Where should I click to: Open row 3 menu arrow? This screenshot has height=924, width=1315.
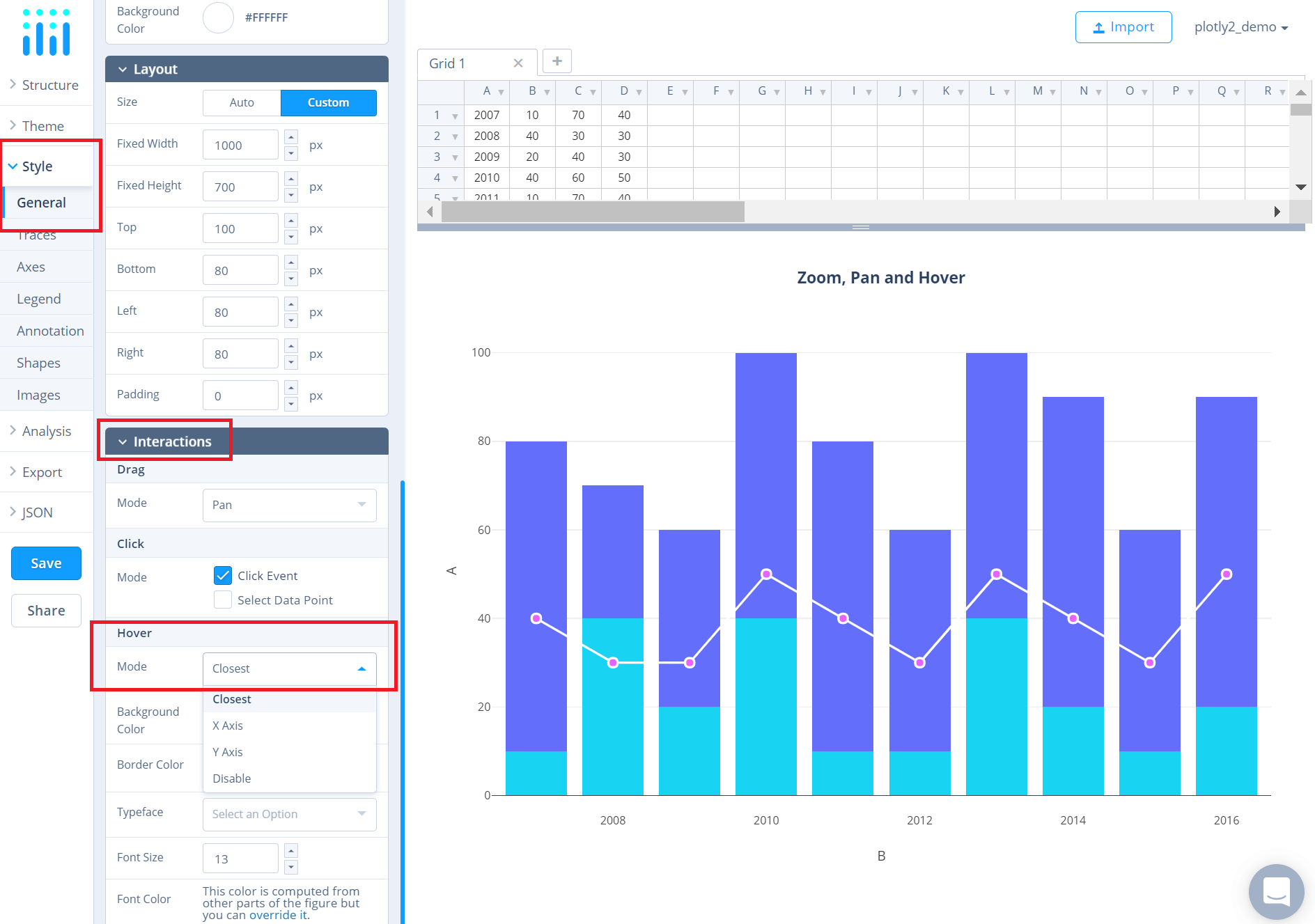pos(455,158)
